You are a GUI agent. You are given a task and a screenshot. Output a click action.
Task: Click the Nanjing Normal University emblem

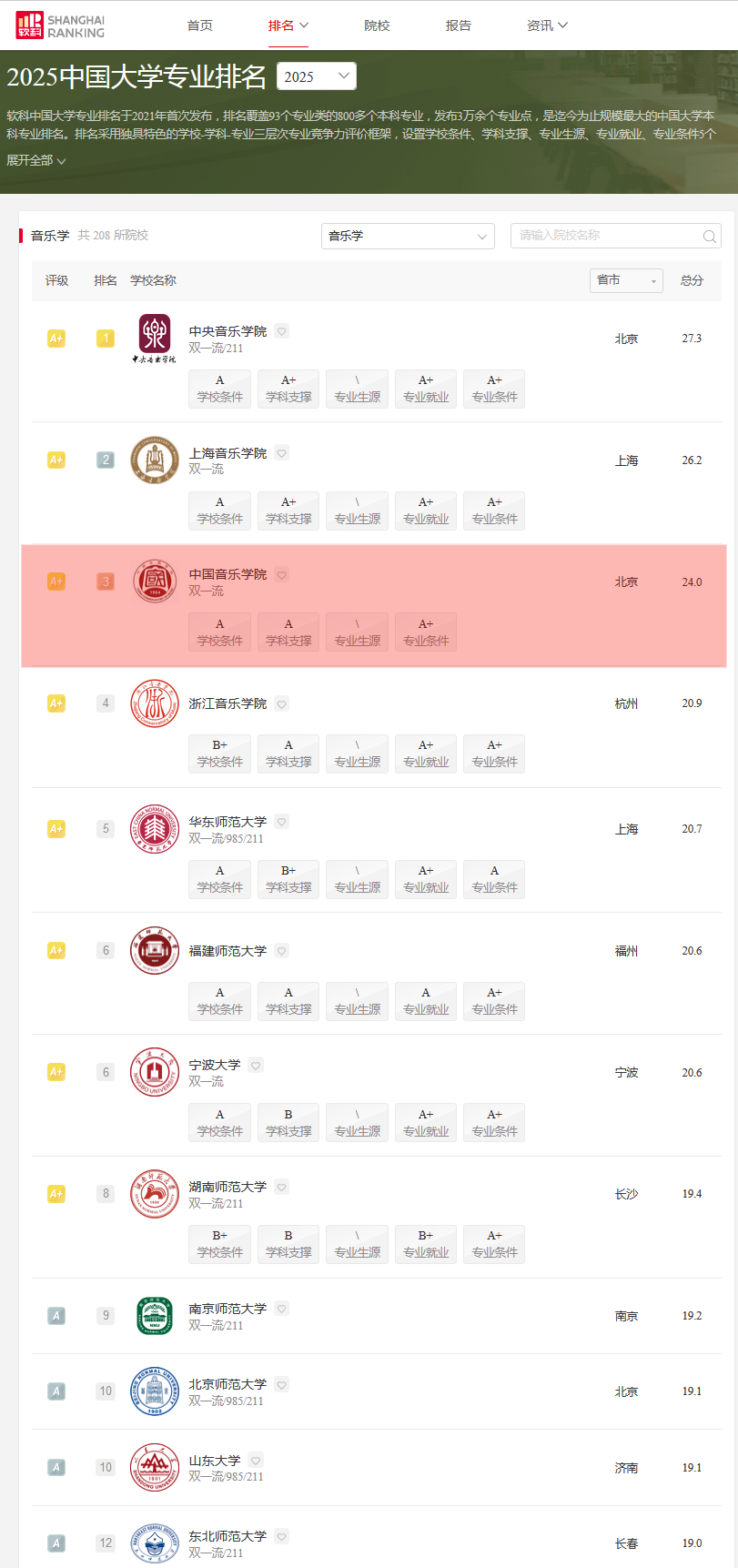pyautogui.click(x=154, y=1316)
